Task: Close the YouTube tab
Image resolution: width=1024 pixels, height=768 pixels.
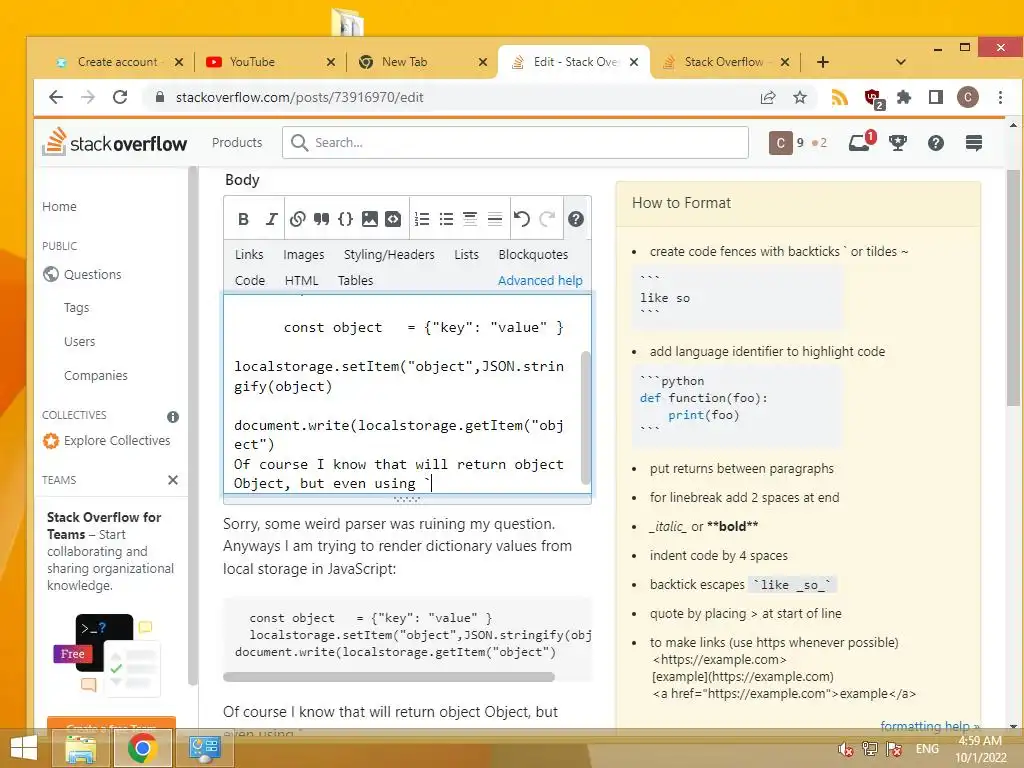Action: (330, 62)
